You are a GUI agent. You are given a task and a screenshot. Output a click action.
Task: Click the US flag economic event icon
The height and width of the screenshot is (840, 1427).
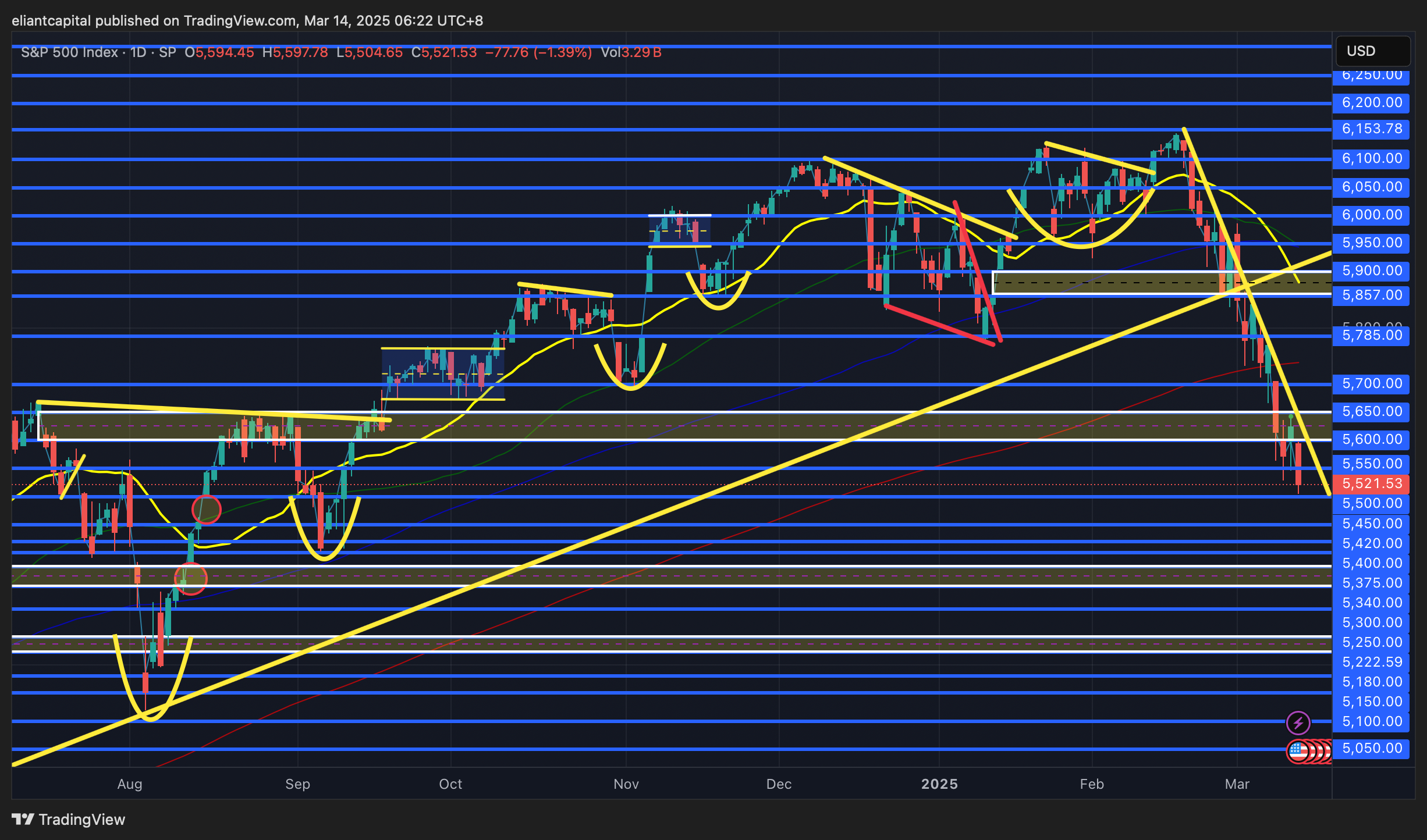[1297, 751]
